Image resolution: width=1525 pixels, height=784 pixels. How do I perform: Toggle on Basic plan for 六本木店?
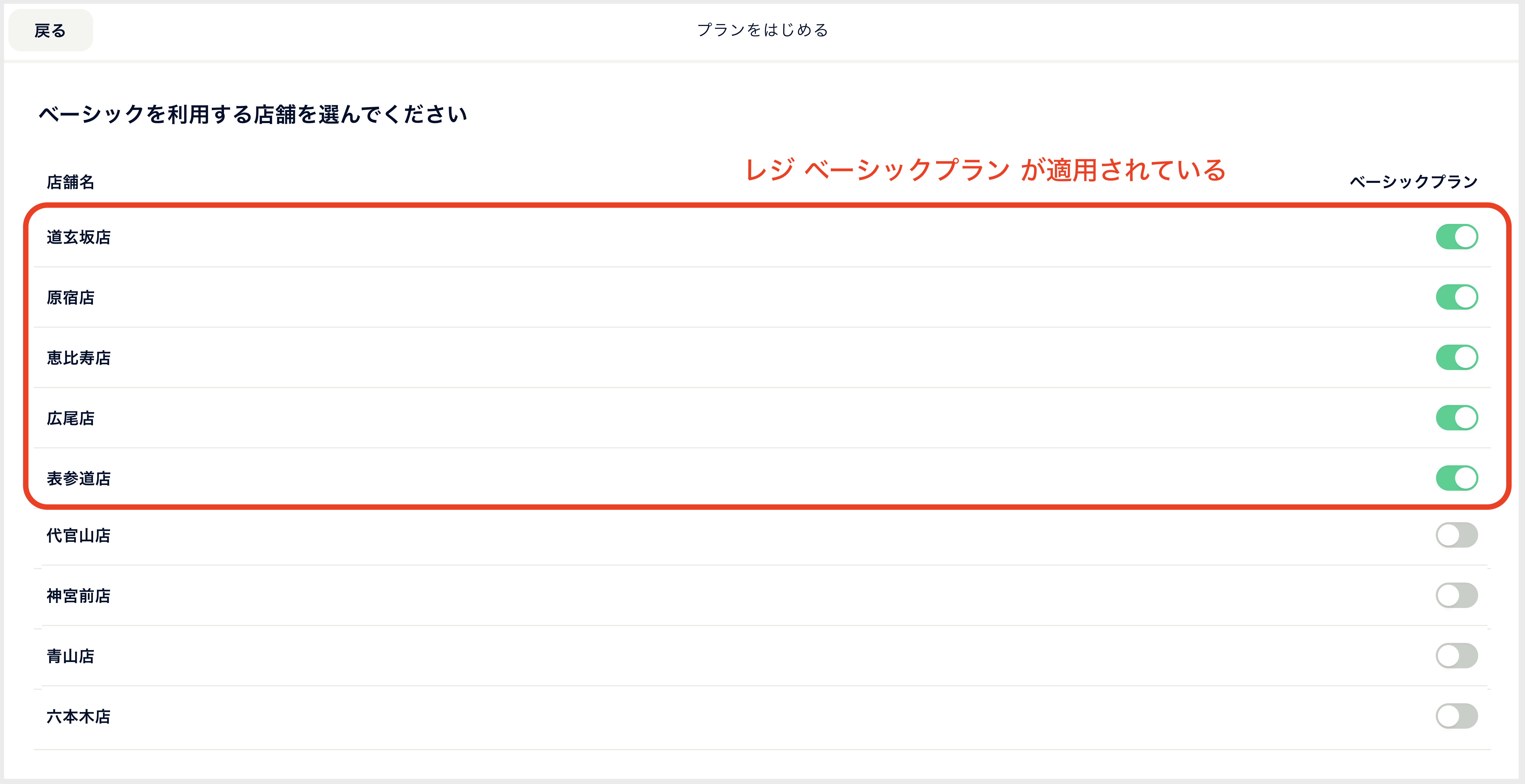[1456, 716]
